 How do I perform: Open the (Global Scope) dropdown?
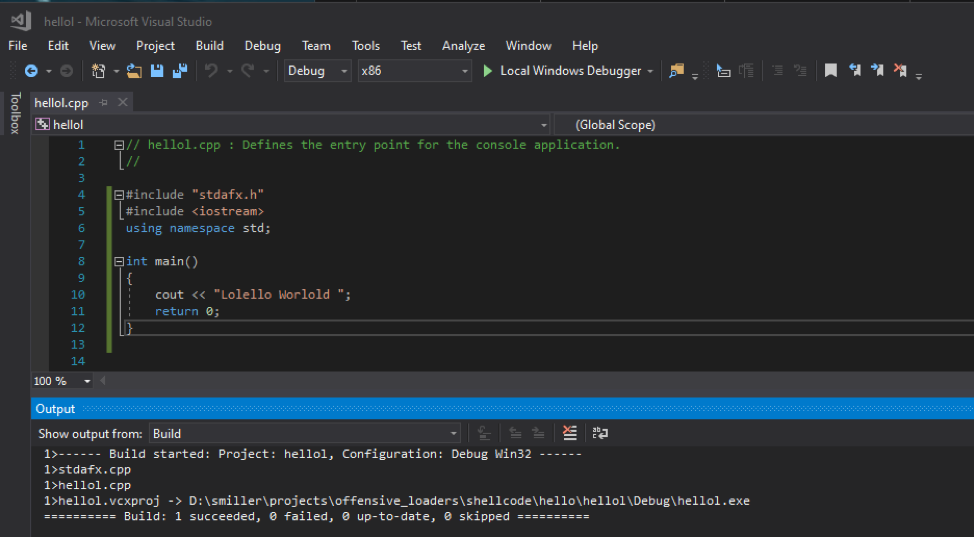[x=764, y=125]
